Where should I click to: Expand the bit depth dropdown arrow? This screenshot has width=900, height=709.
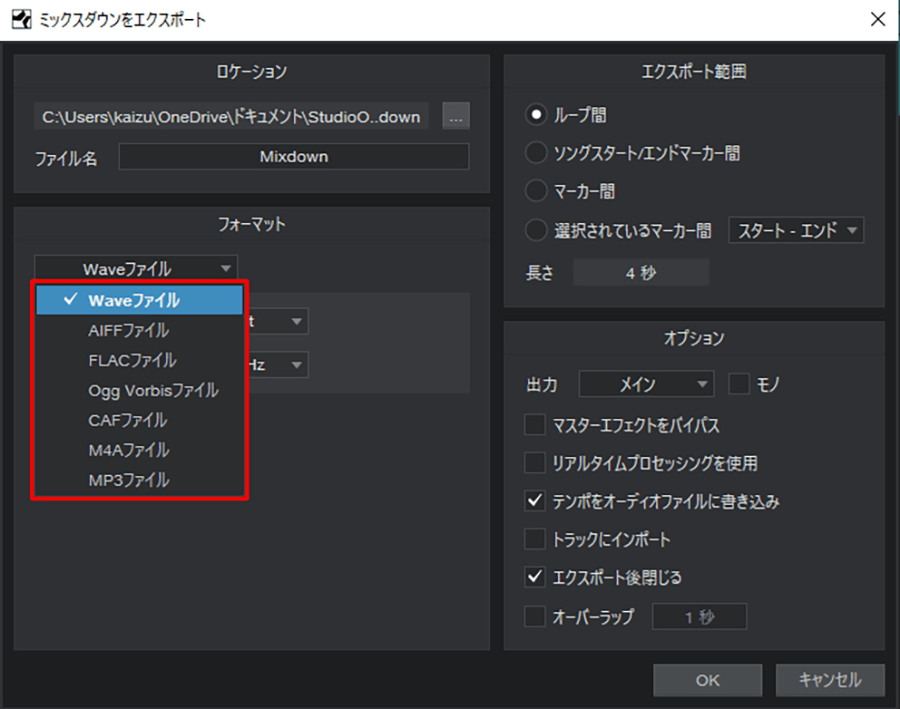[x=296, y=321]
